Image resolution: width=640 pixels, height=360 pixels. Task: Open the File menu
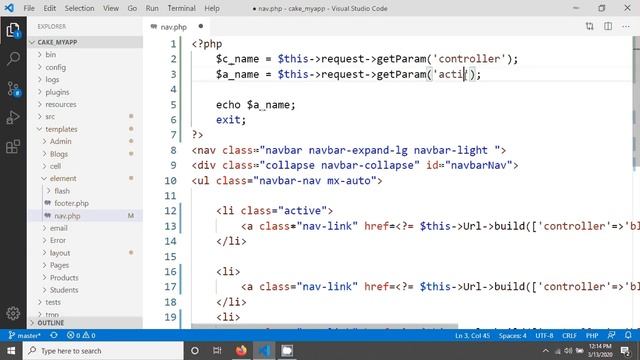pyautogui.click(x=29, y=8)
